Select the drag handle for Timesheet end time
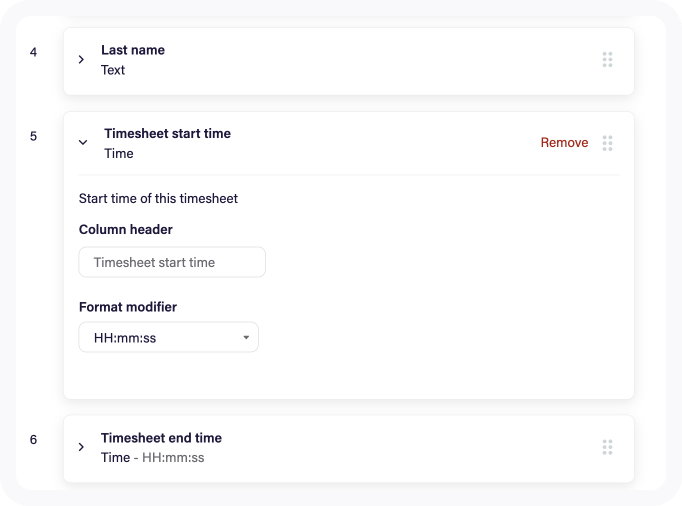This screenshot has width=682, height=506. pos(607,447)
